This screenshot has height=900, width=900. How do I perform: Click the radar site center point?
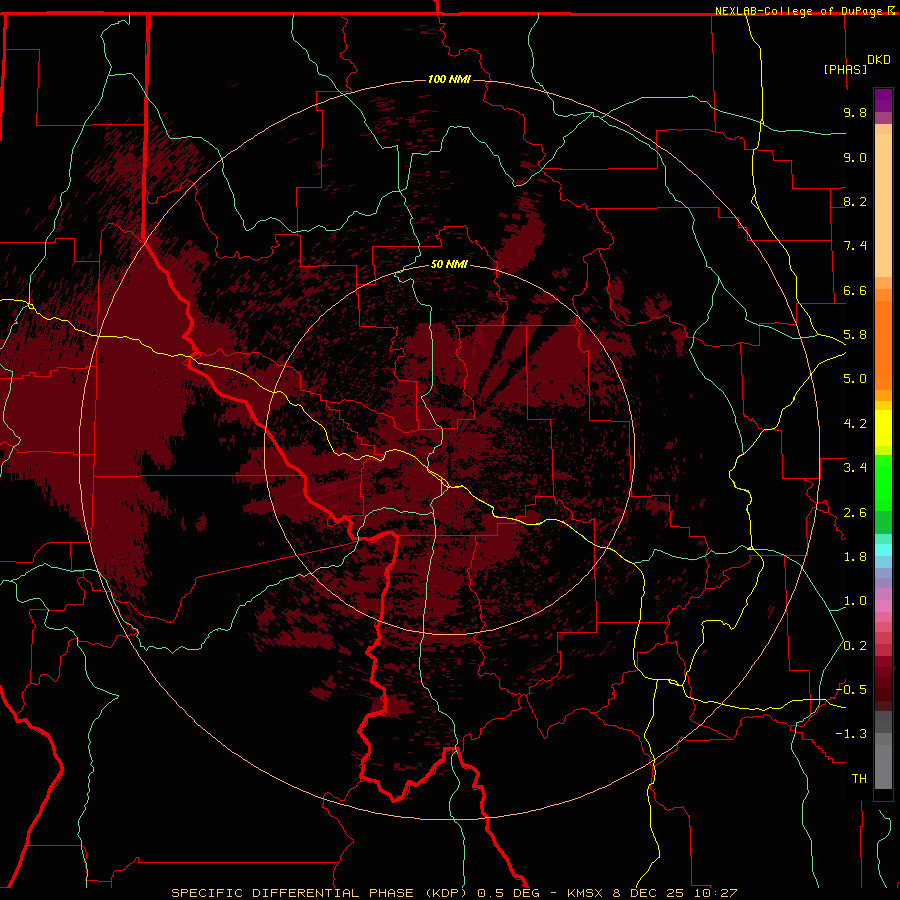click(450, 449)
